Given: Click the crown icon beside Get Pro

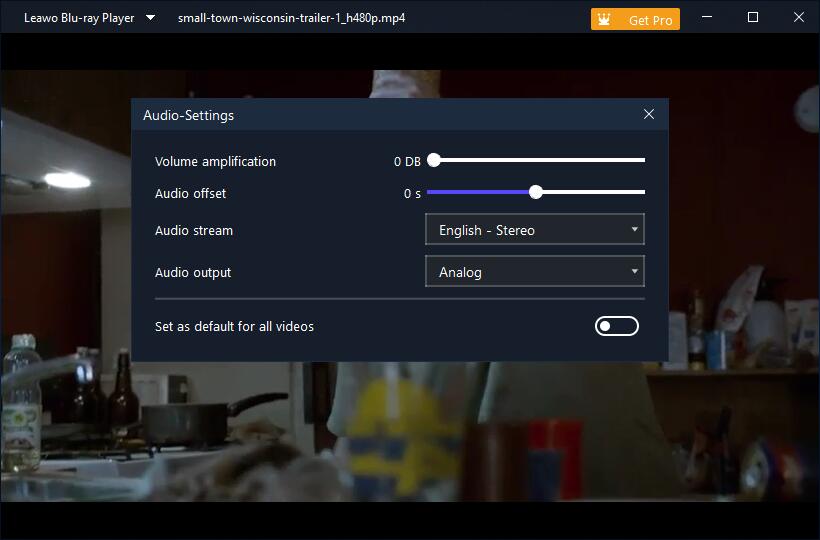Looking at the screenshot, I should click(603, 19).
